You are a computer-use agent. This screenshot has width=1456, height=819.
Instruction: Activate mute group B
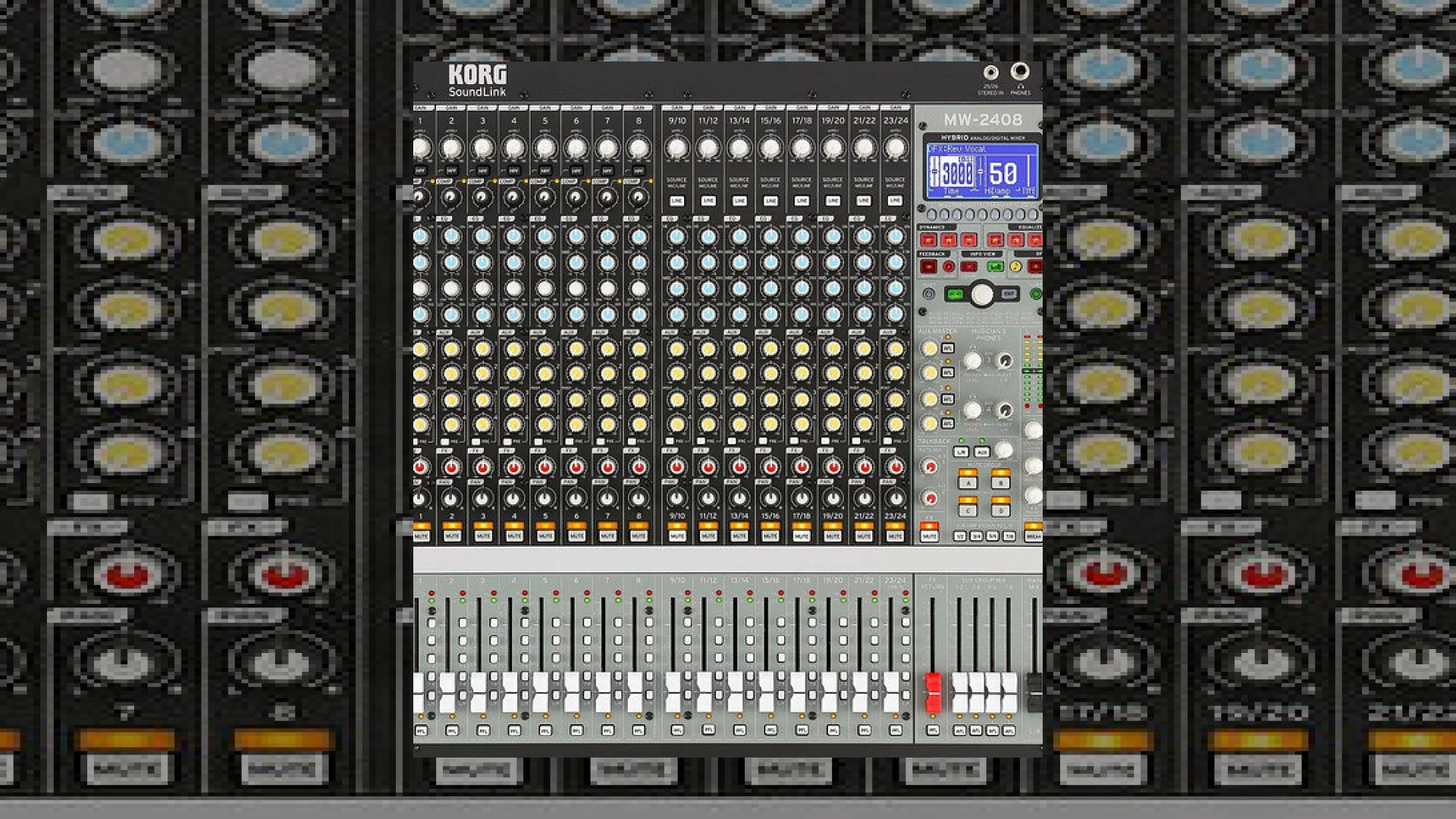pos(1001,482)
